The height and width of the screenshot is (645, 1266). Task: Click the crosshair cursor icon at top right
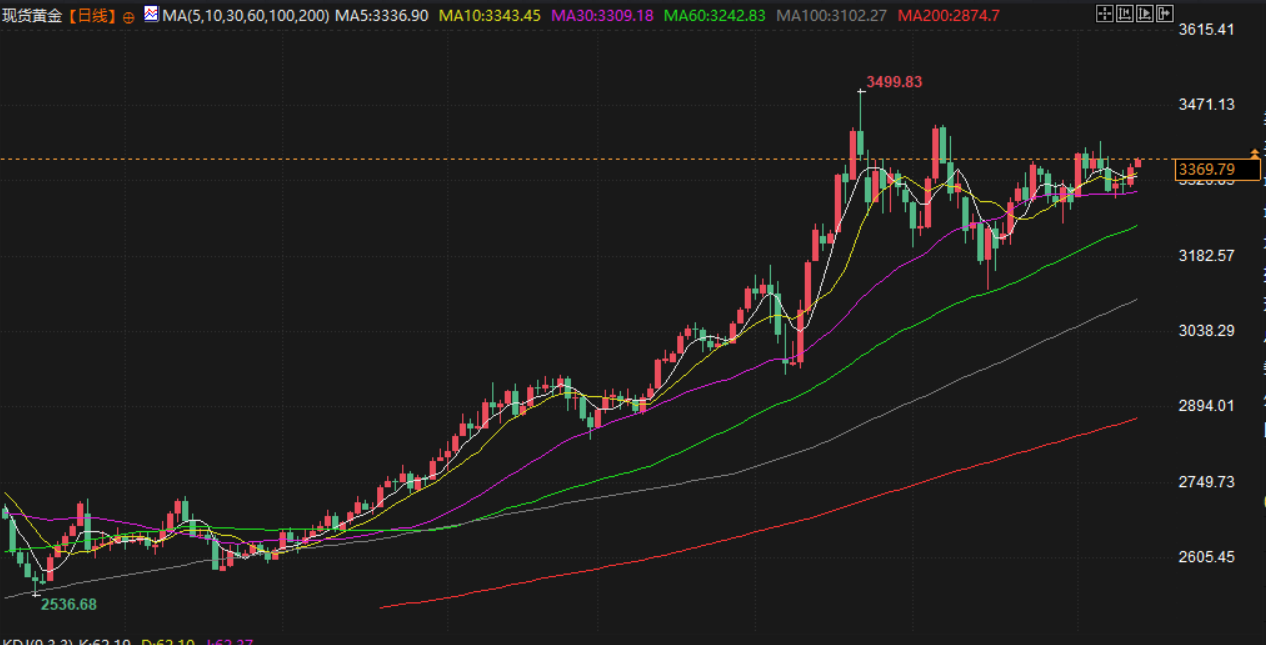click(1105, 13)
